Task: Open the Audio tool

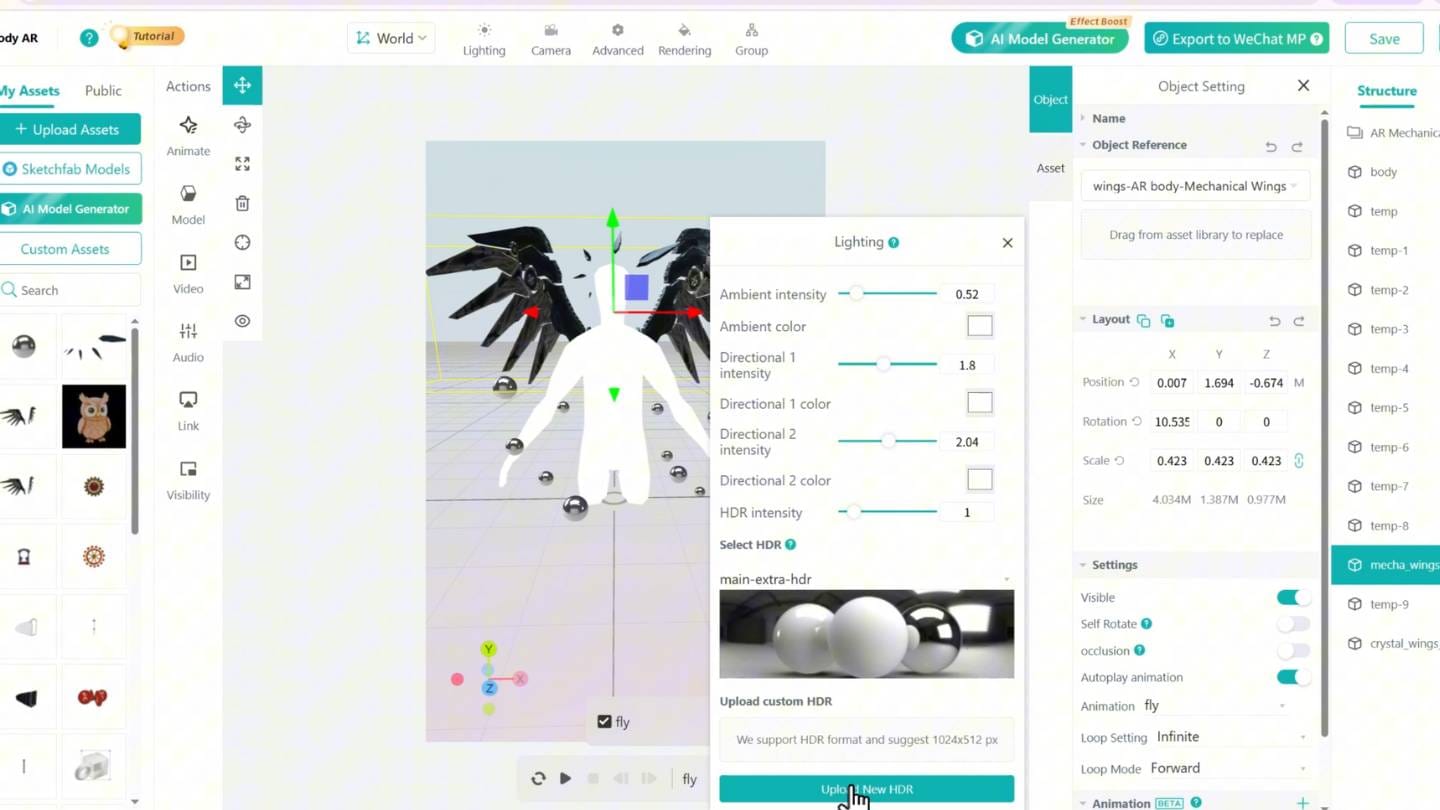Action: pyautogui.click(x=187, y=340)
